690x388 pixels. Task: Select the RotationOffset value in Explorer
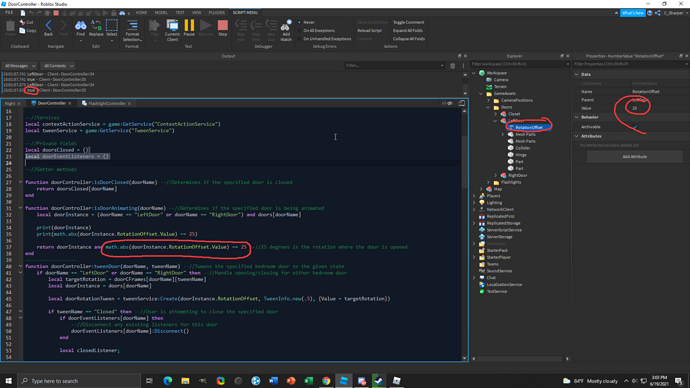pyautogui.click(x=529, y=127)
